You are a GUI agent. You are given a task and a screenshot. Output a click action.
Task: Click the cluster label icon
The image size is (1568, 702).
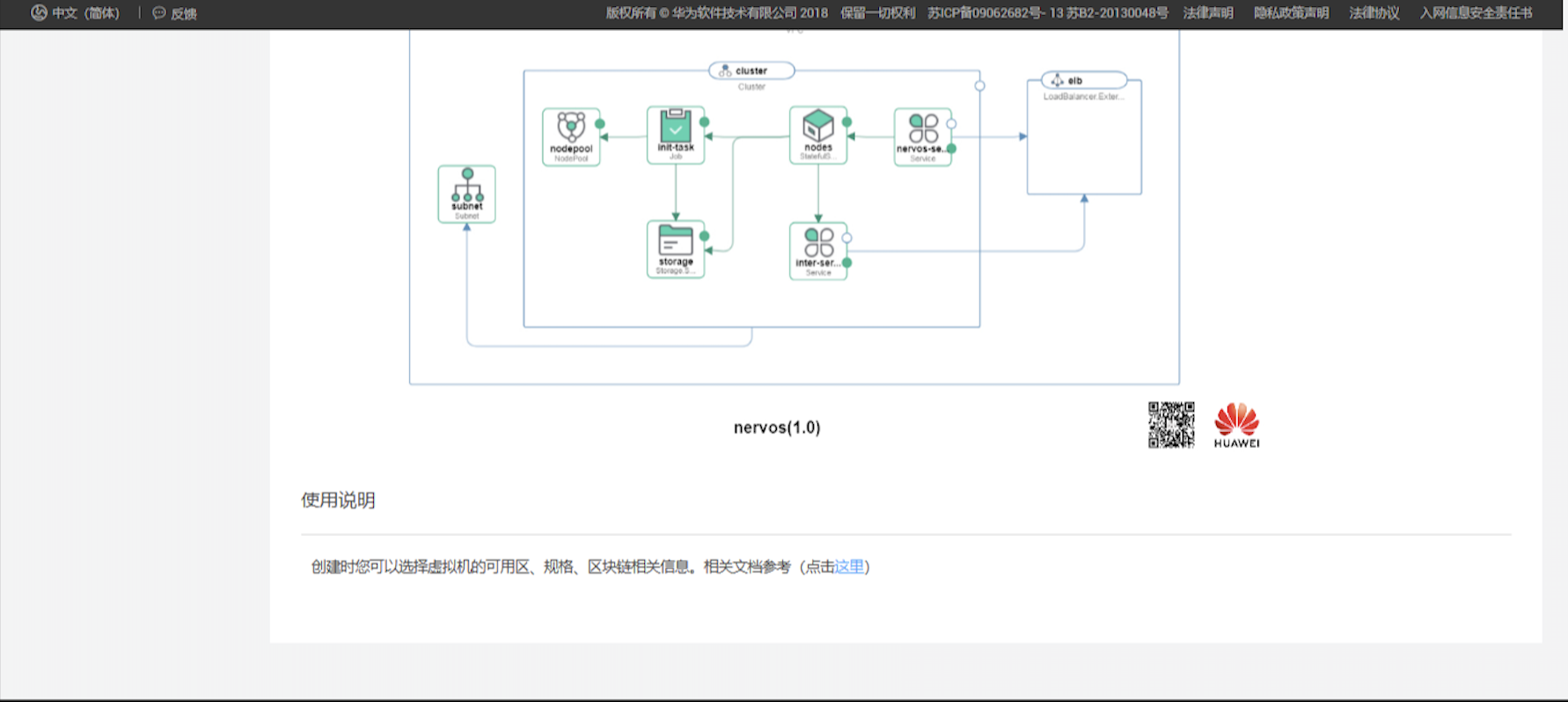(725, 70)
